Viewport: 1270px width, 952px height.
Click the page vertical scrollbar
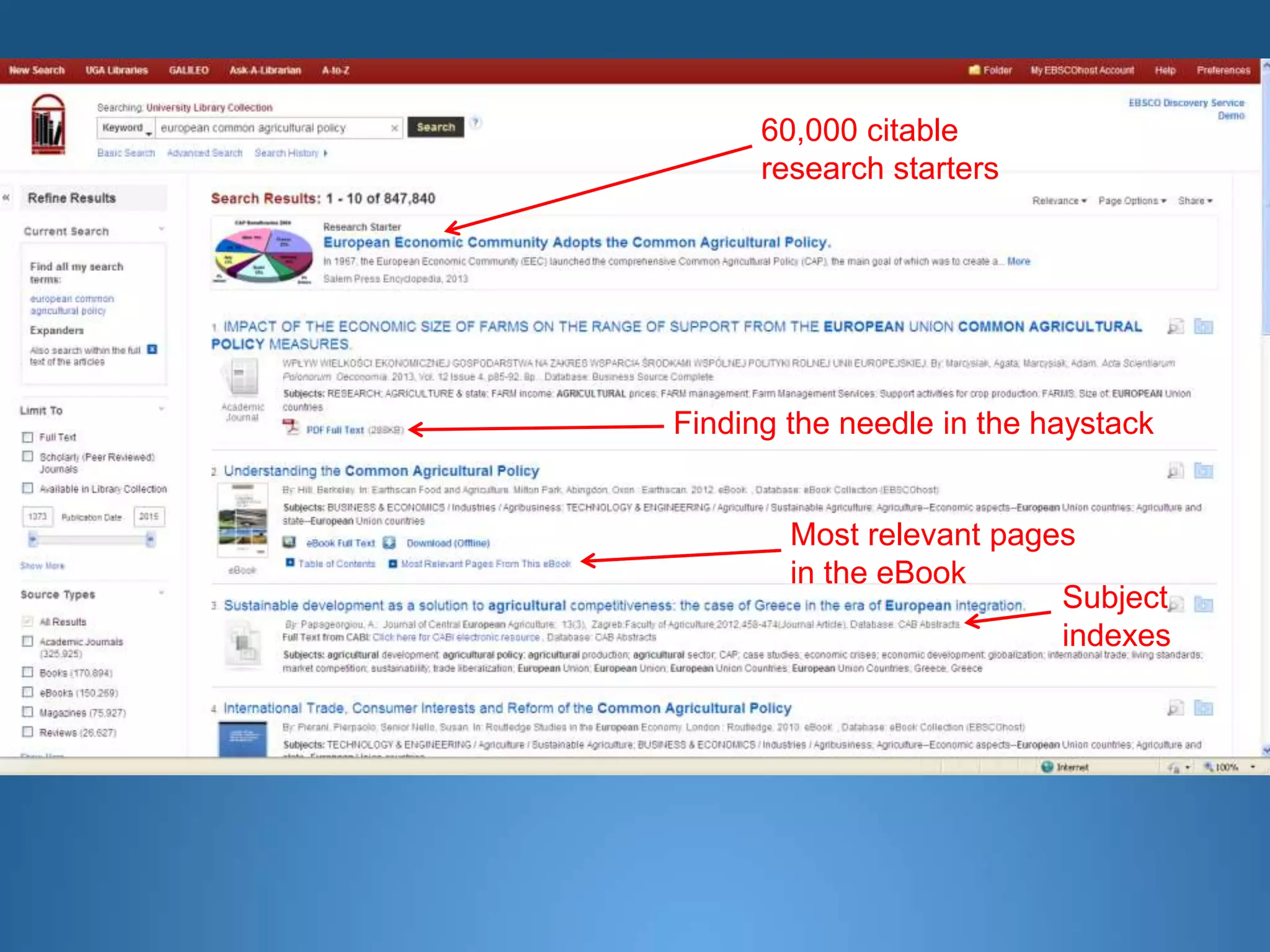coord(1265,409)
